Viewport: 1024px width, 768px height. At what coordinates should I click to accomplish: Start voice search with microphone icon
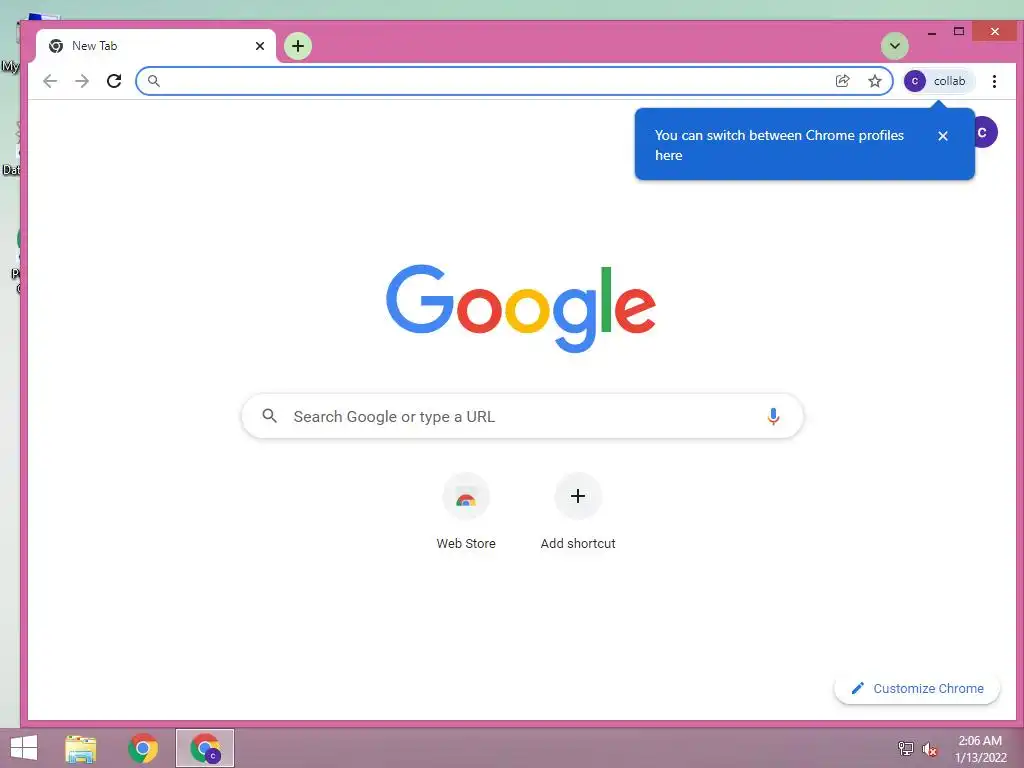(x=773, y=416)
